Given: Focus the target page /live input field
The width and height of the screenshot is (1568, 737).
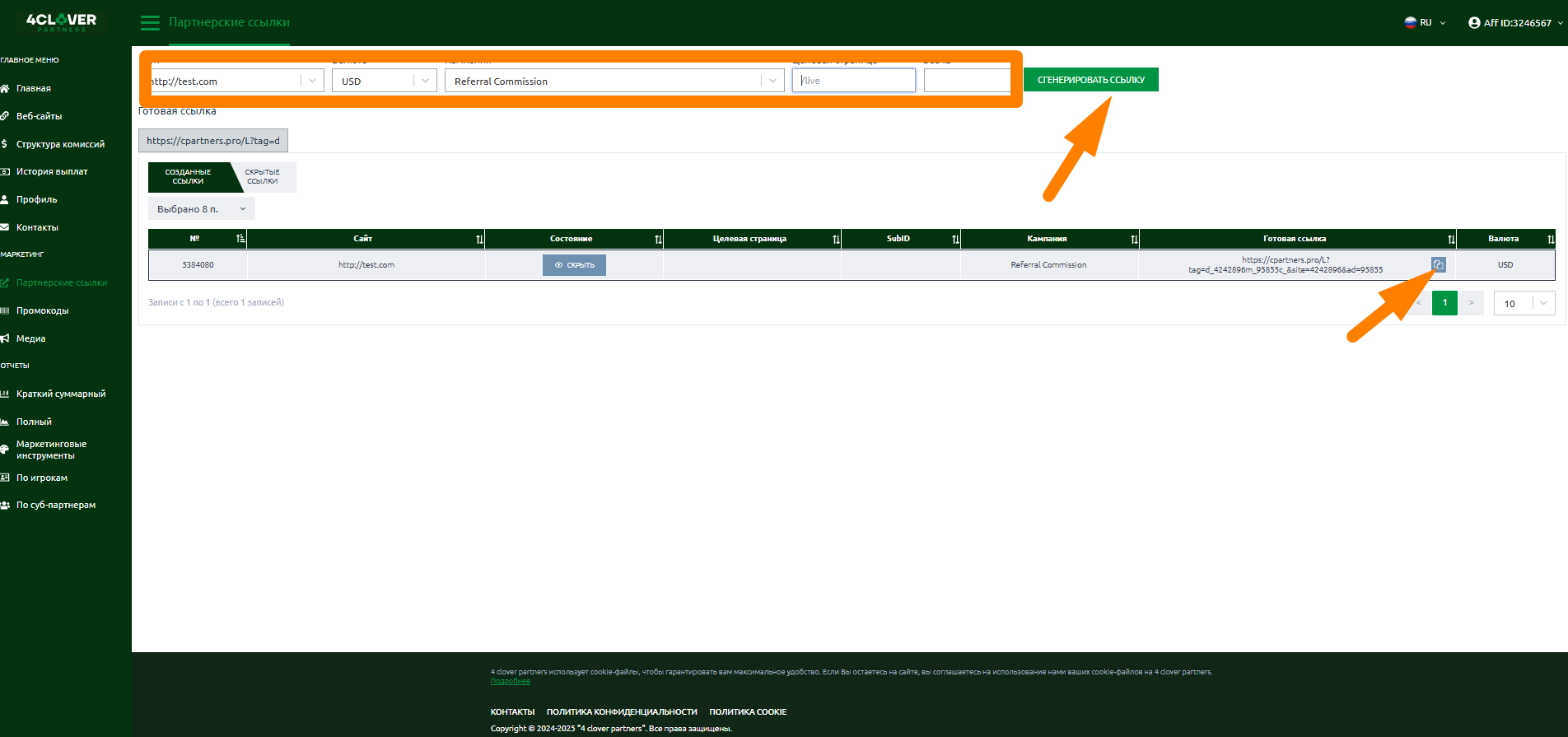Looking at the screenshot, I should pyautogui.click(x=854, y=81).
